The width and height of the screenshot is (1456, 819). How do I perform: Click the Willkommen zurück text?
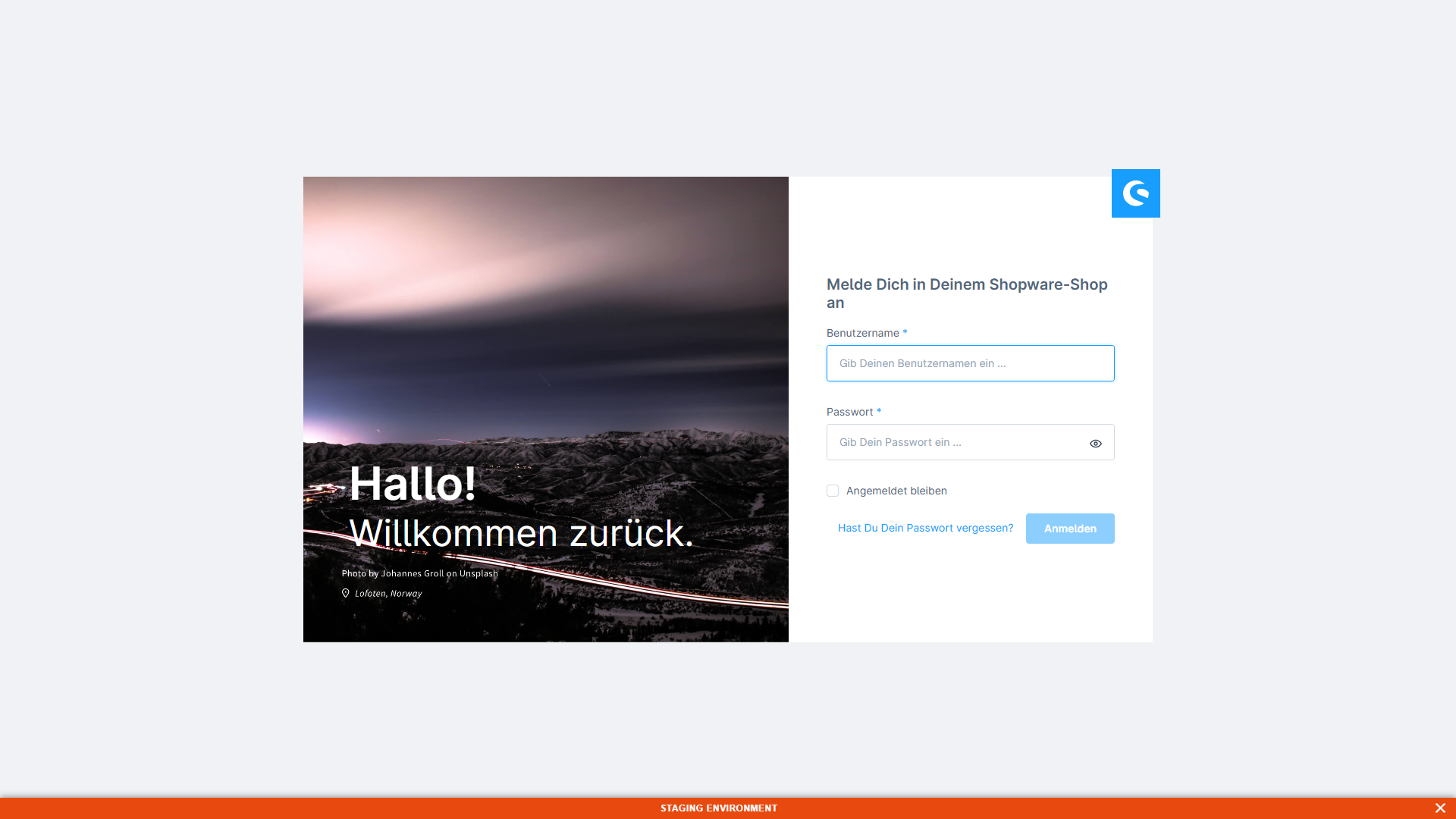click(x=521, y=532)
